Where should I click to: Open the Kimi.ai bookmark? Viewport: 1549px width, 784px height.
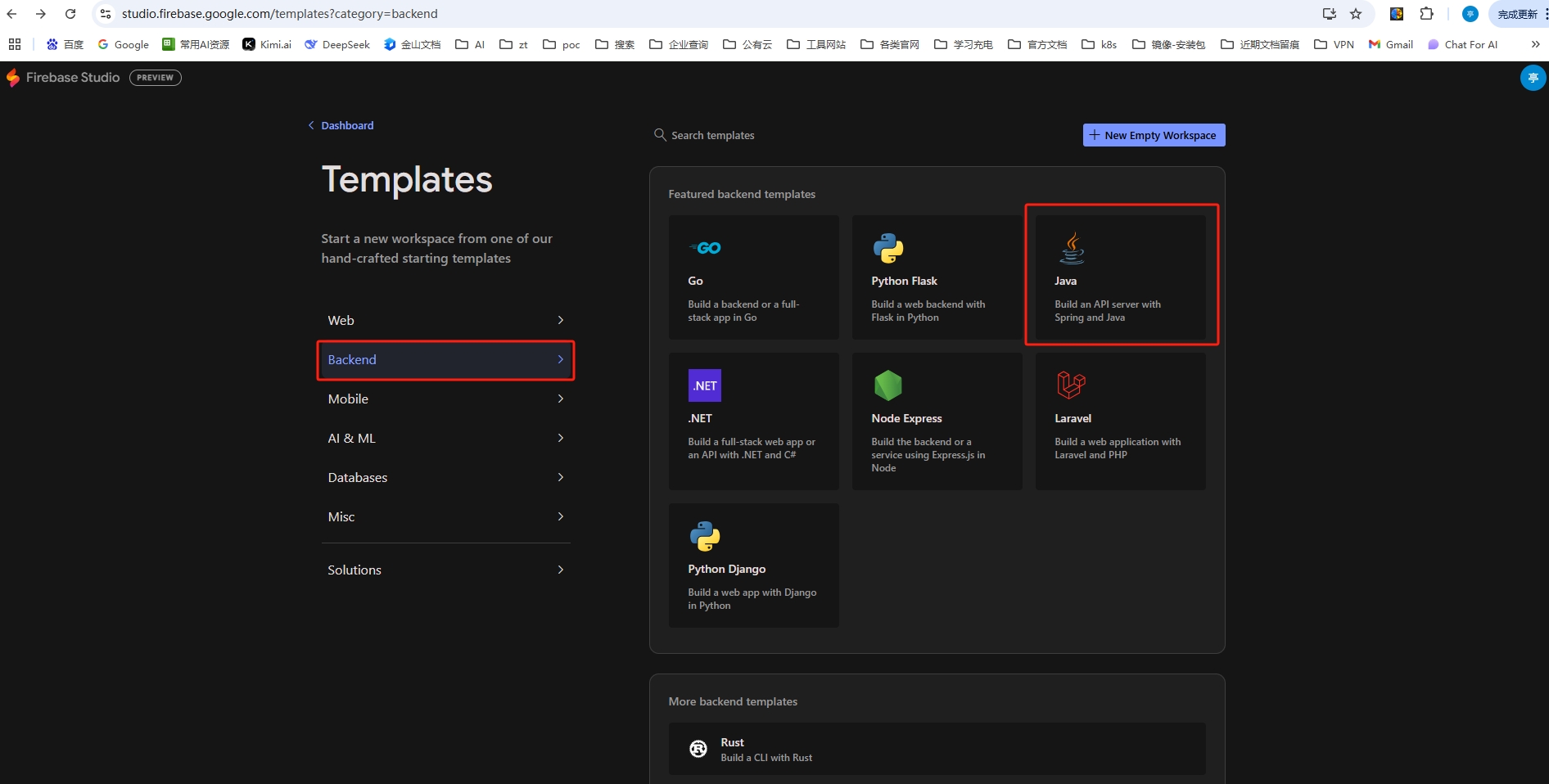(x=267, y=44)
